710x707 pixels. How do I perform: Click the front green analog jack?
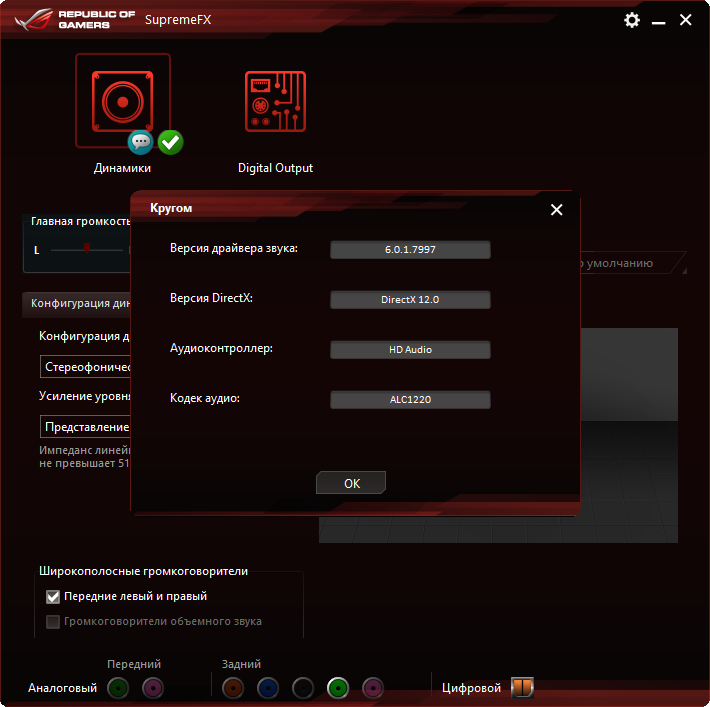pos(118,688)
